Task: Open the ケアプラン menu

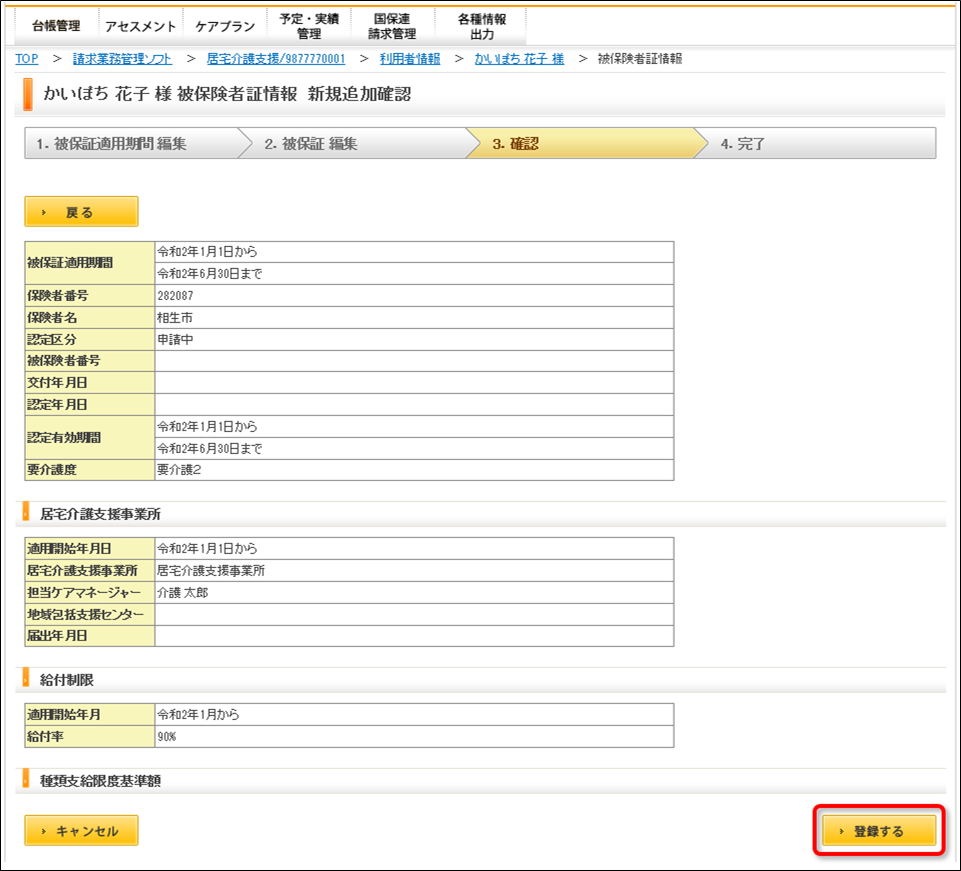Action: tap(225, 26)
